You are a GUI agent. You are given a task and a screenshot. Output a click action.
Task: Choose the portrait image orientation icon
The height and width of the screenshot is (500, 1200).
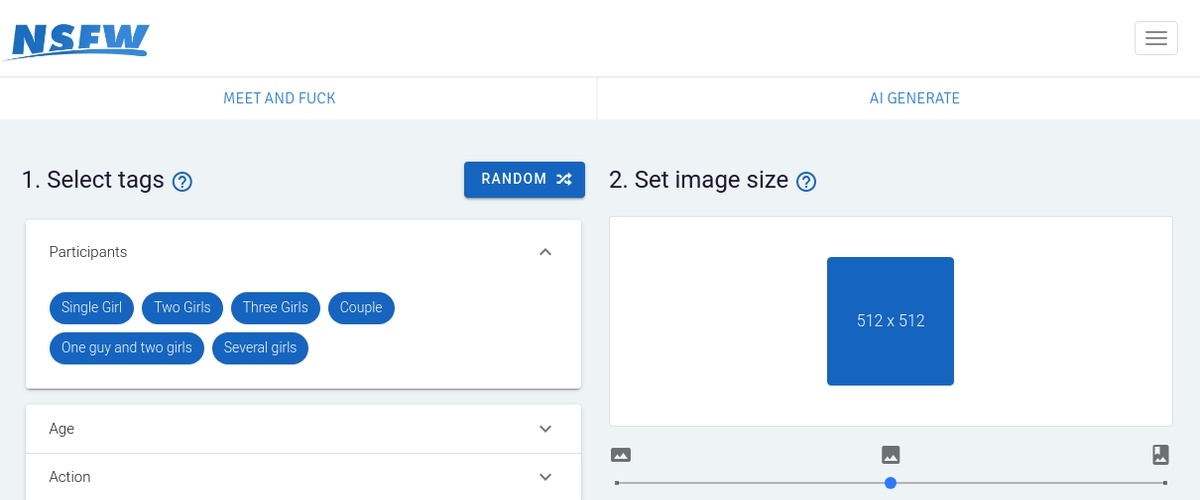pos(1160,455)
